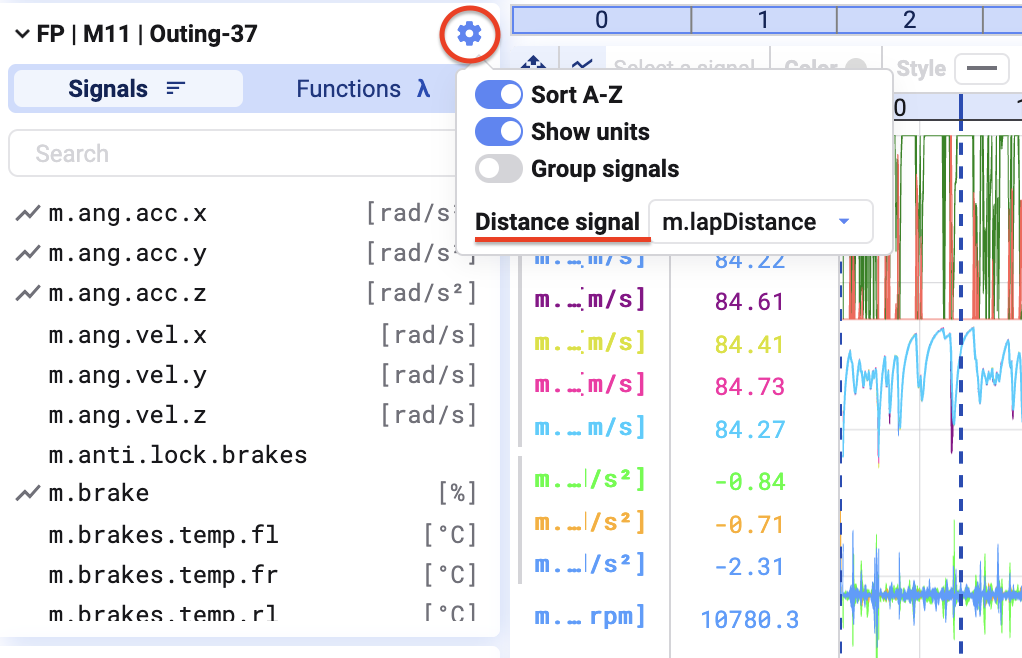Click the chart line icon beside m.ang.acc.x

tap(28, 214)
